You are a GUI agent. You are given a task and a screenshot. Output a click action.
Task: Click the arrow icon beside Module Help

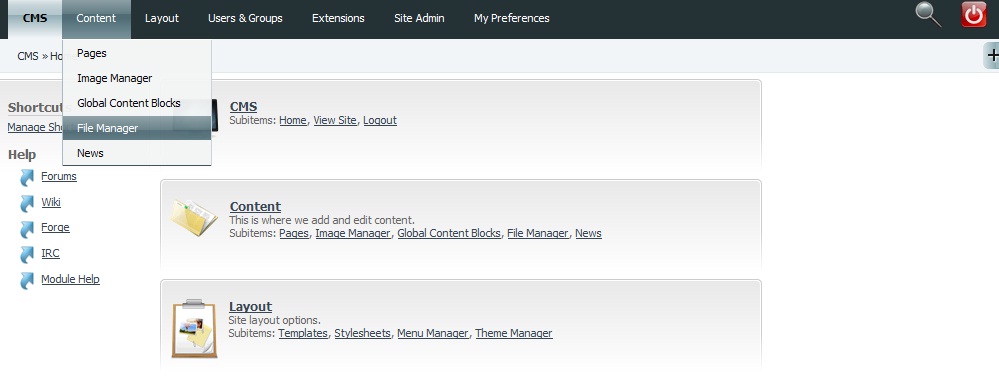(27, 280)
